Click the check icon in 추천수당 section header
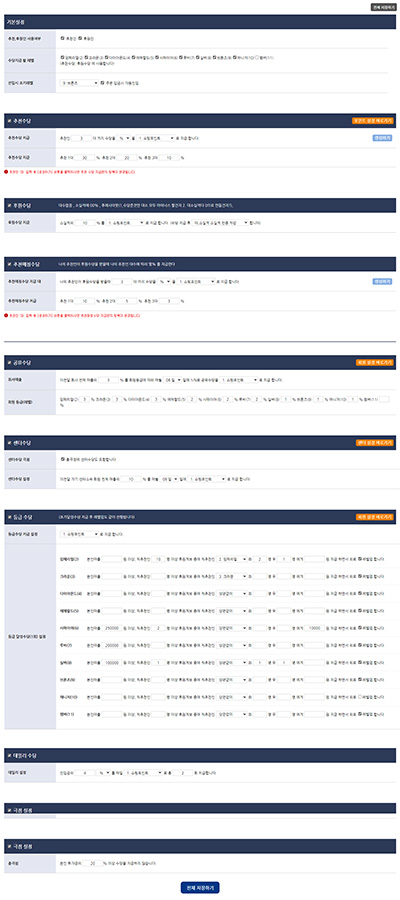Viewport: 400px width, 900px height. [9, 121]
